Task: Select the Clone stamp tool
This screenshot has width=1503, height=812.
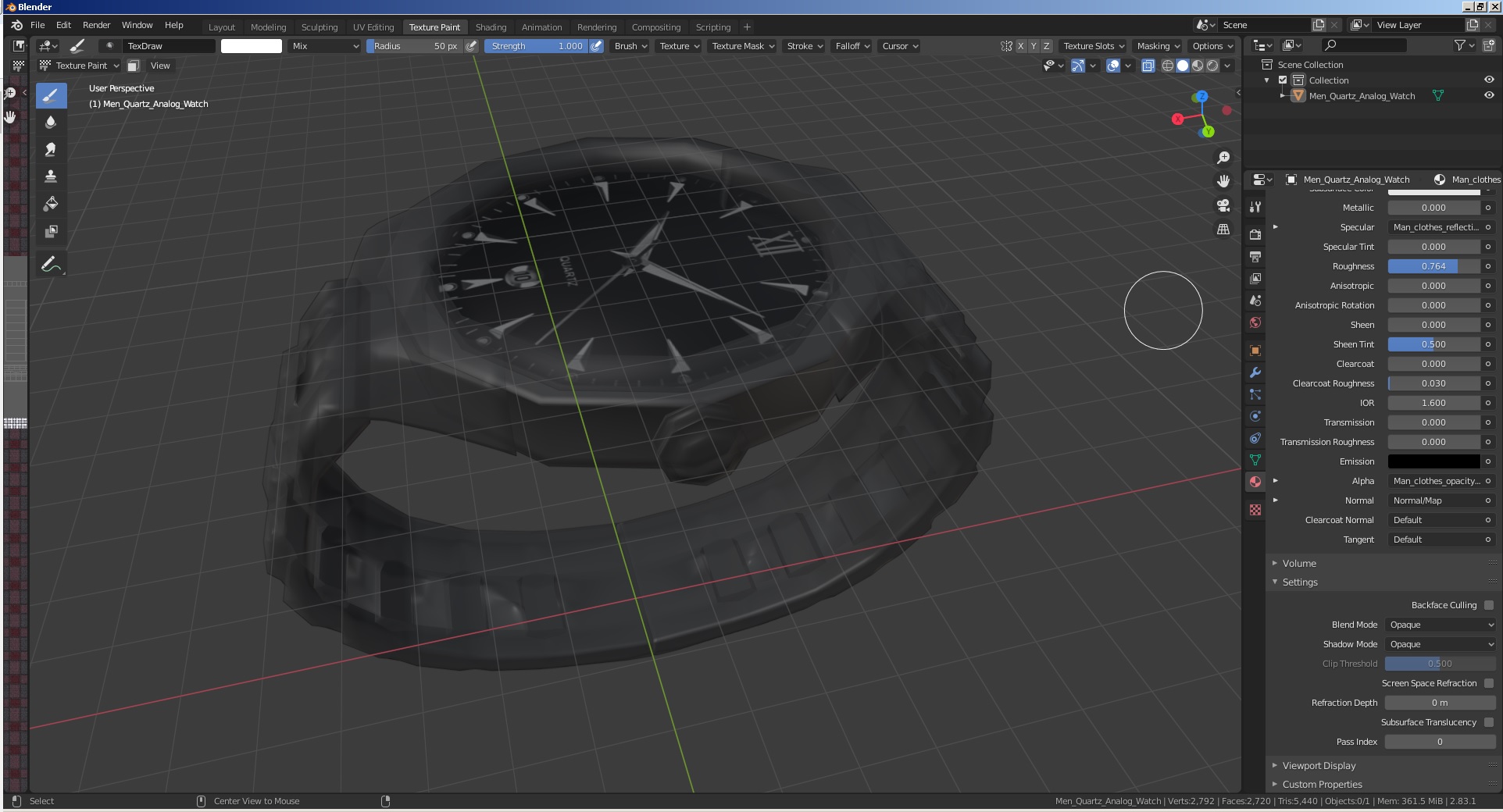Action: click(x=51, y=176)
